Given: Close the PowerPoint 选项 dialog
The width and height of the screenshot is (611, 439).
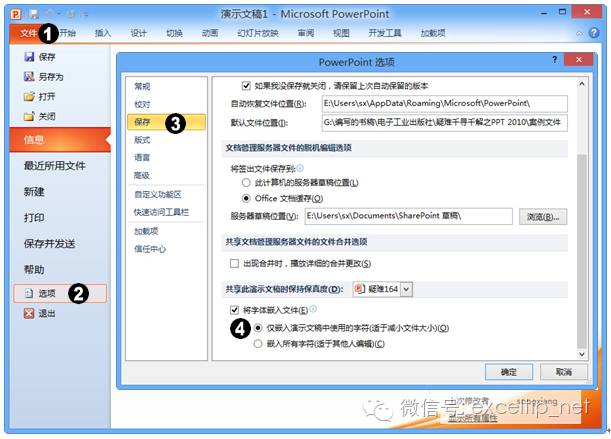Looking at the screenshot, I should pos(579,60).
